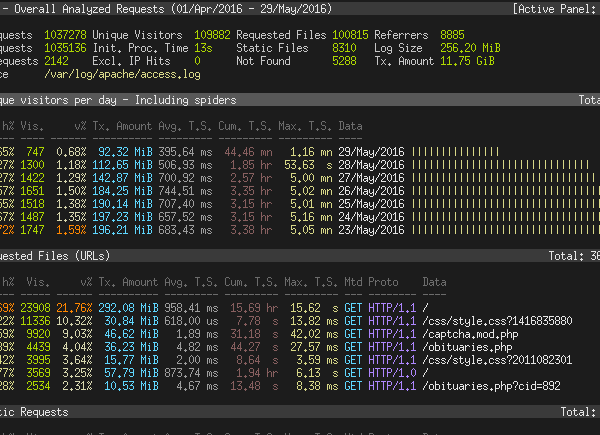Screen dimensions: 600x435
Task: Click the Overall Analyzed Requests title
Action: point(173,9)
